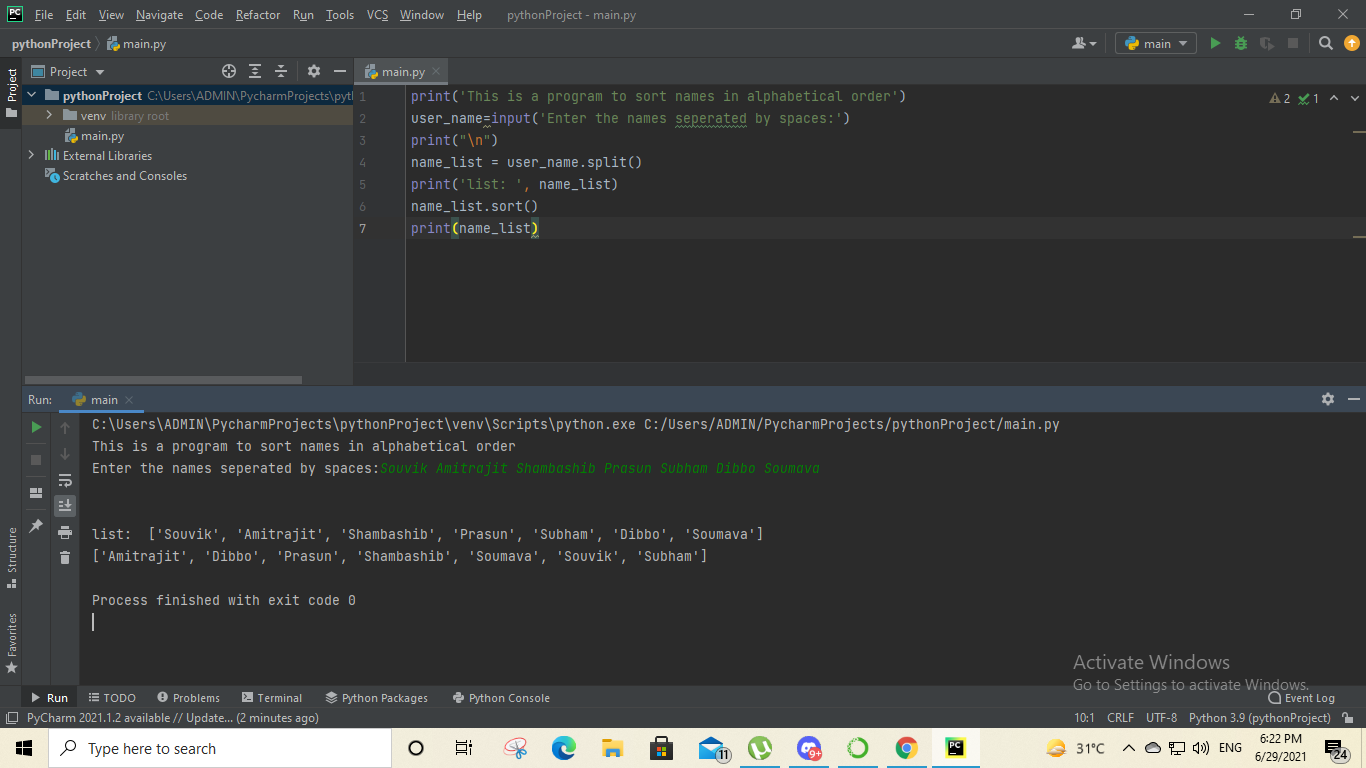Screen dimensions: 1366x768
Task: Open Code With Me users menu
Action: point(1084,43)
